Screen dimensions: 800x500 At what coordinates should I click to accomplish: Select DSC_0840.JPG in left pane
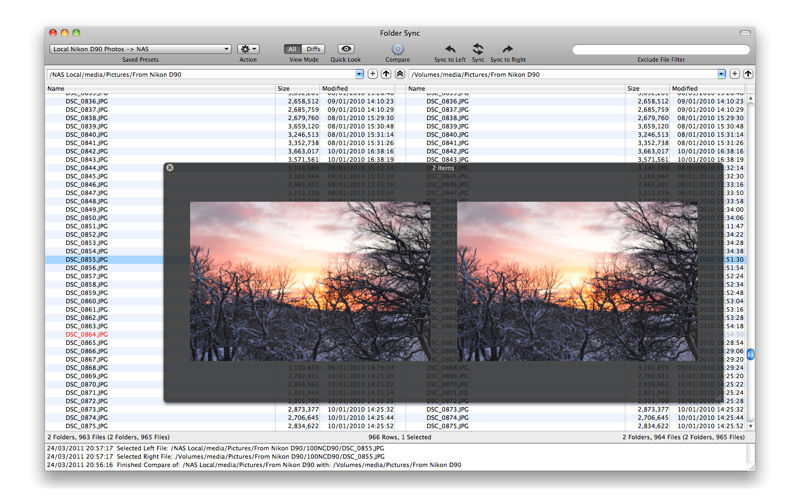pos(87,135)
